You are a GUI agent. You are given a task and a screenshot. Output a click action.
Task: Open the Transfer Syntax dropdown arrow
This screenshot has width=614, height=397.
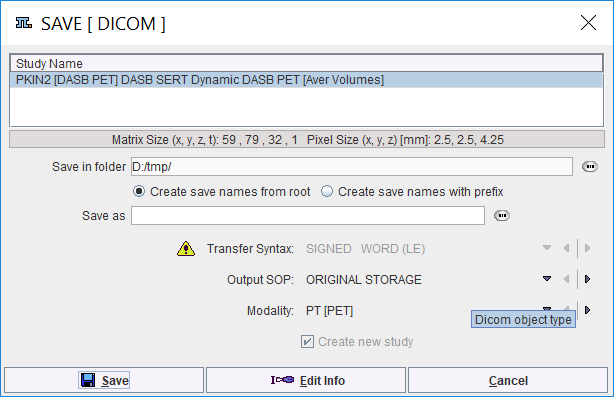click(547, 248)
